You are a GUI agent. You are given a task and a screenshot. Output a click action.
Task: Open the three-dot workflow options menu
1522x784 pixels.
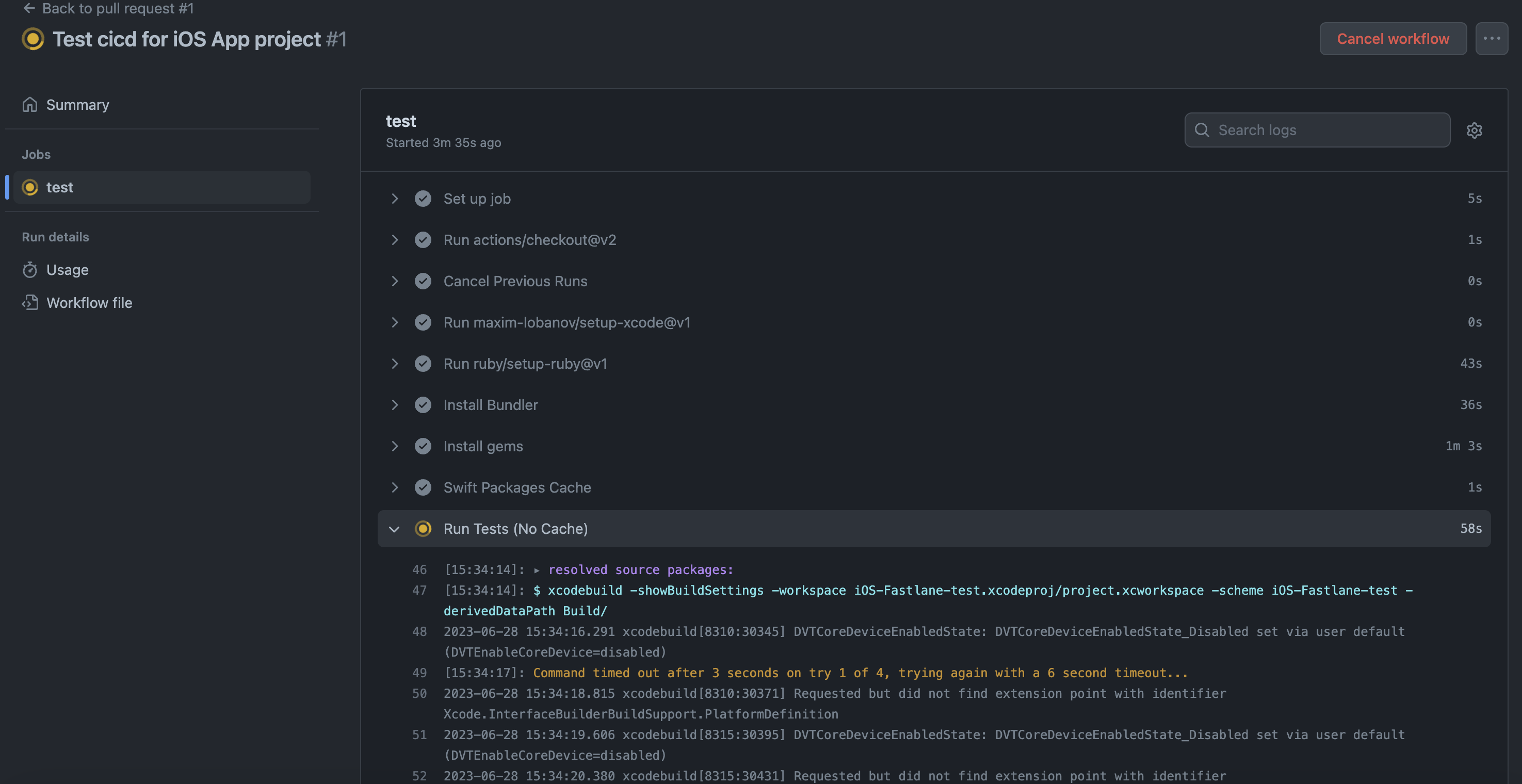(1491, 38)
